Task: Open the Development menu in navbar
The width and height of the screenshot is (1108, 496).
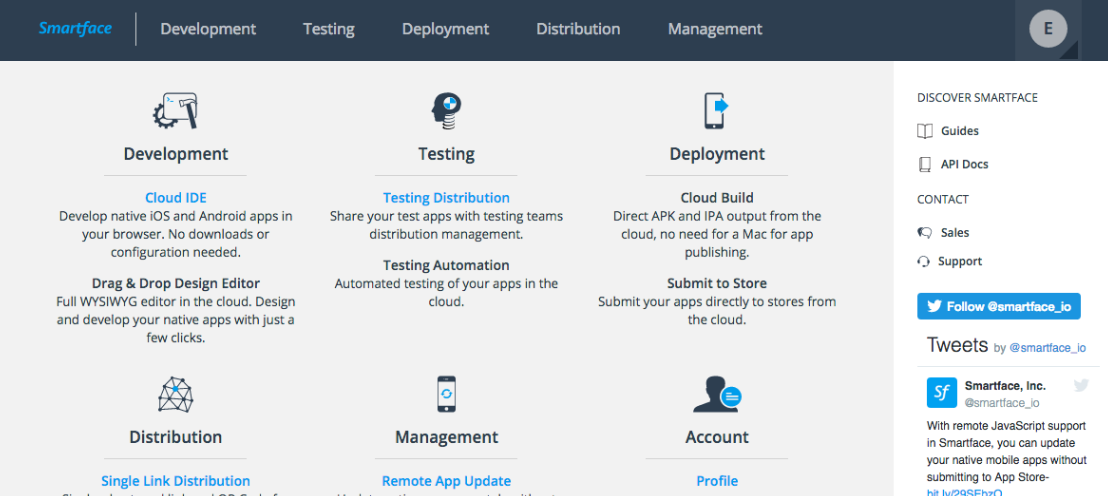Action: coord(208,29)
